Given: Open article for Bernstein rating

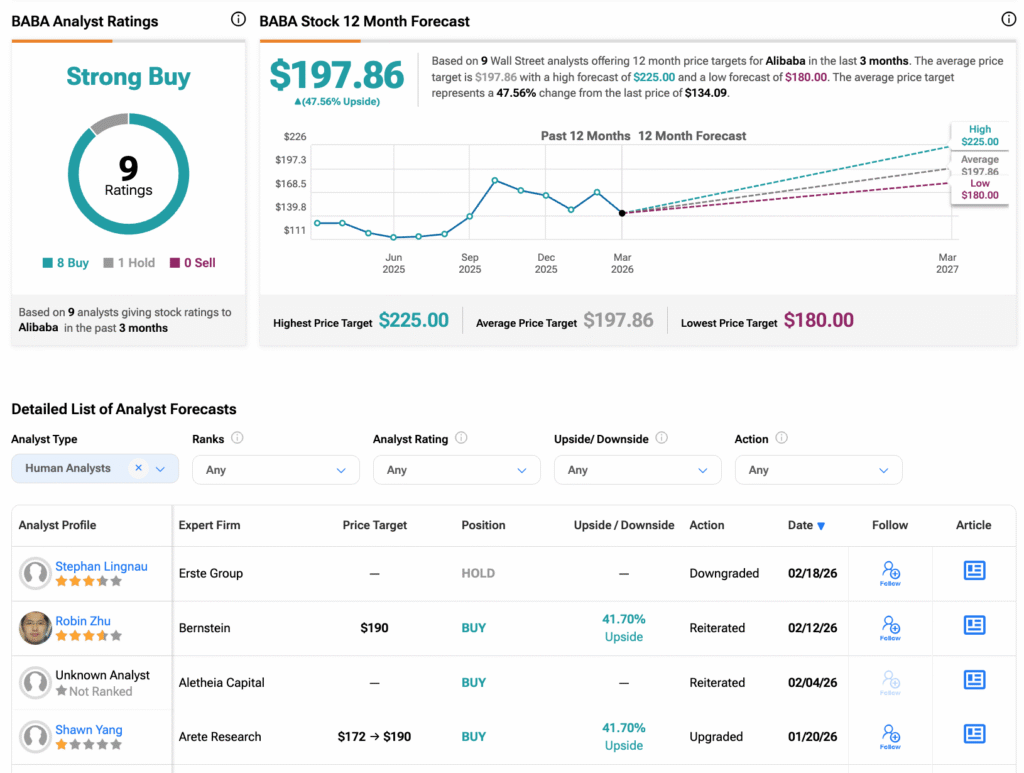Looking at the screenshot, I should [x=974, y=626].
